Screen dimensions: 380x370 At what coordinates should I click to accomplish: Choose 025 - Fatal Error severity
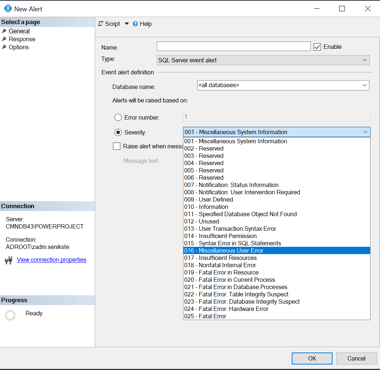tap(277, 316)
